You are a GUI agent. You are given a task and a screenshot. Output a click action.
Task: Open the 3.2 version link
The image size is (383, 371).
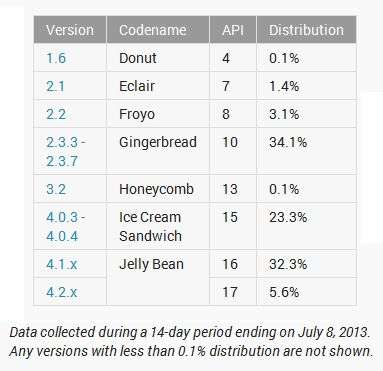click(x=56, y=189)
